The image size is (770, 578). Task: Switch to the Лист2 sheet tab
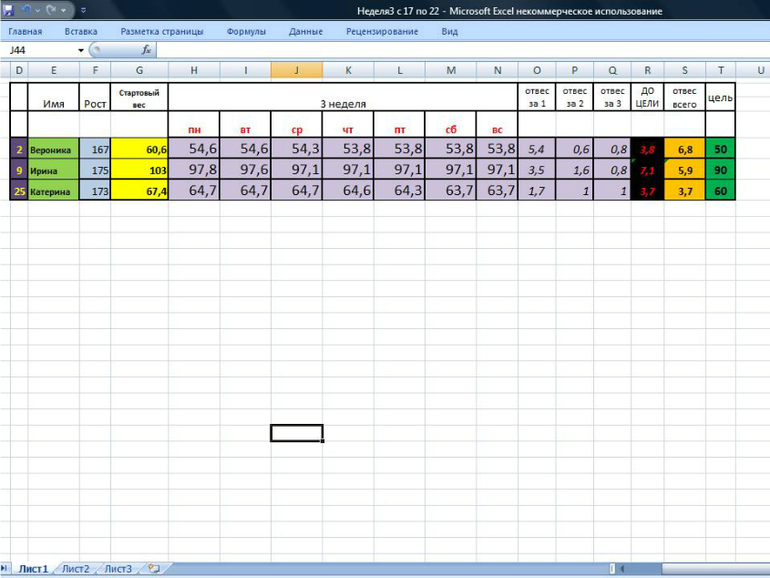coord(75,569)
